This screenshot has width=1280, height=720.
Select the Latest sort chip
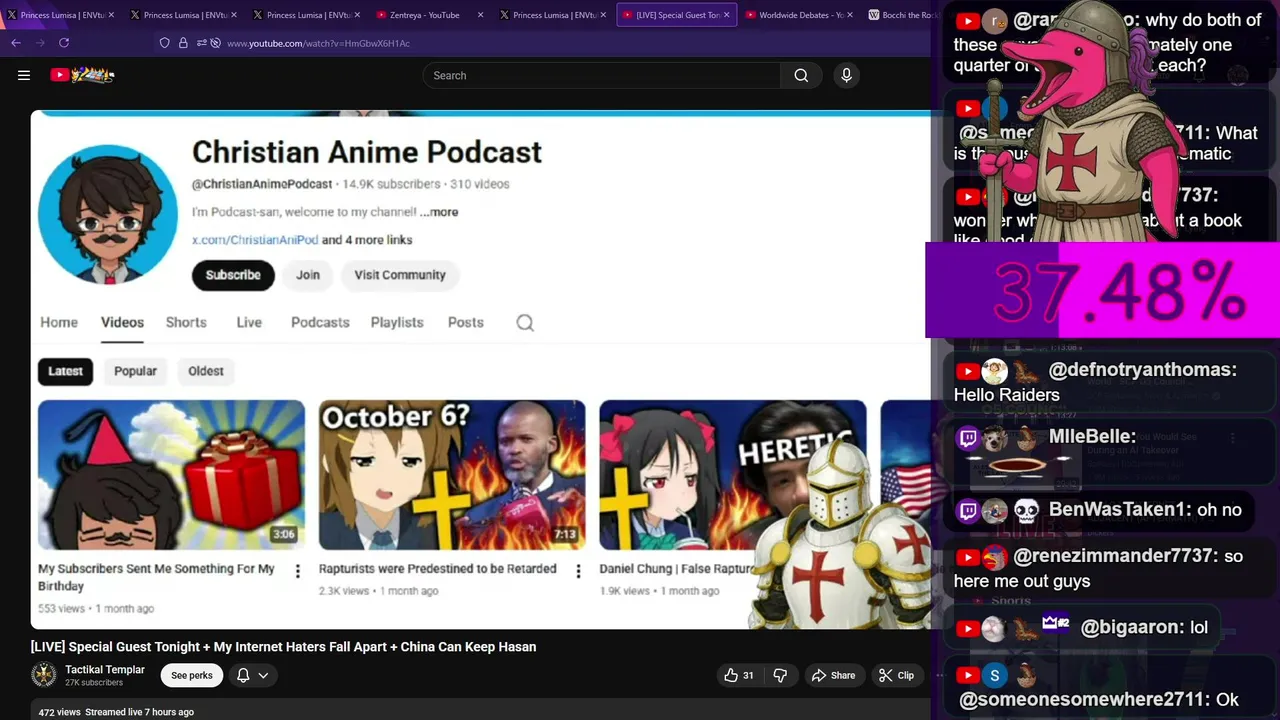coord(66,371)
